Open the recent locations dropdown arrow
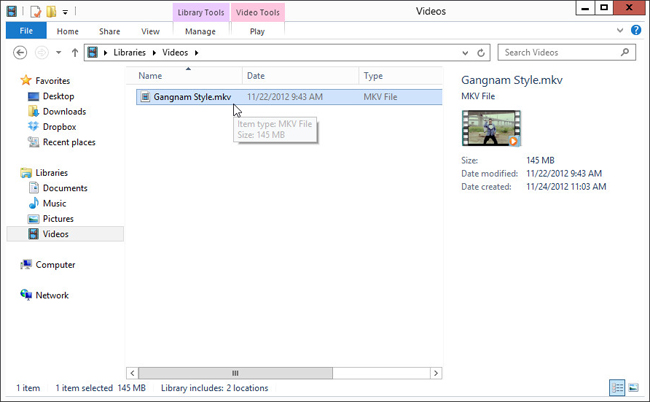Screen dimensions: 650x402 tap(58, 53)
